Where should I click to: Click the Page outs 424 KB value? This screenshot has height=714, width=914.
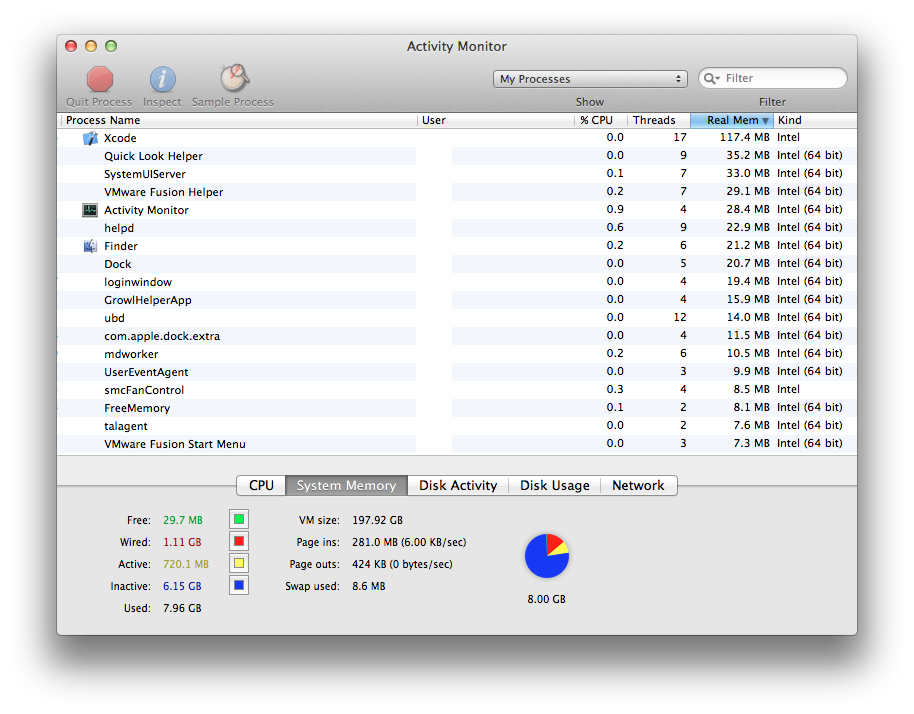(402, 564)
